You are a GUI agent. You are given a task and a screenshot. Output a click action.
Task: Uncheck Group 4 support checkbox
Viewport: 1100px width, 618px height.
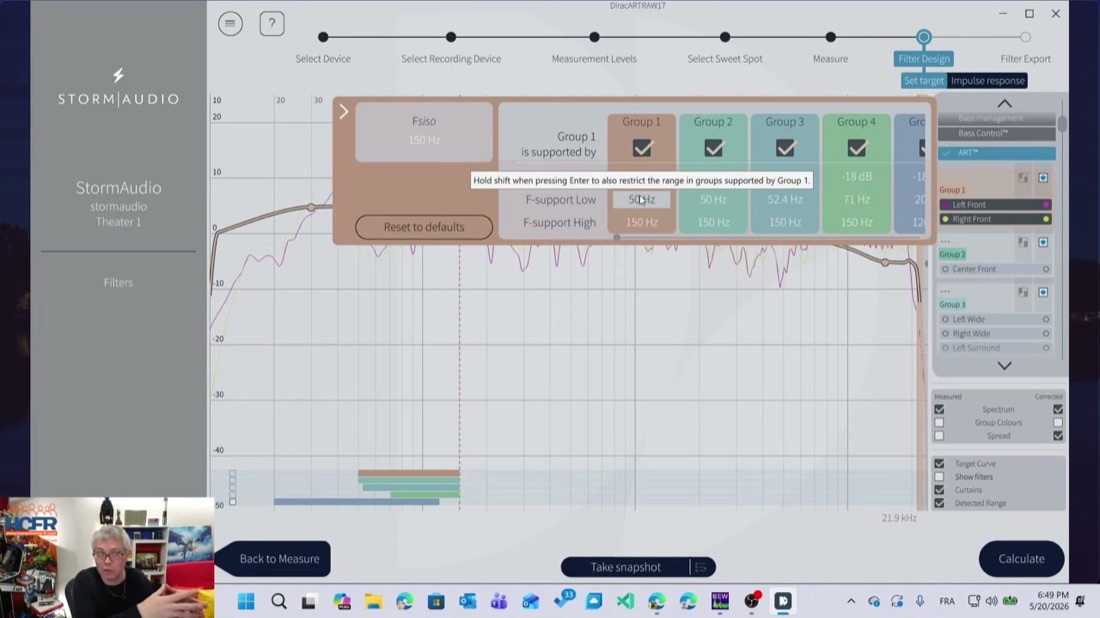(857, 148)
